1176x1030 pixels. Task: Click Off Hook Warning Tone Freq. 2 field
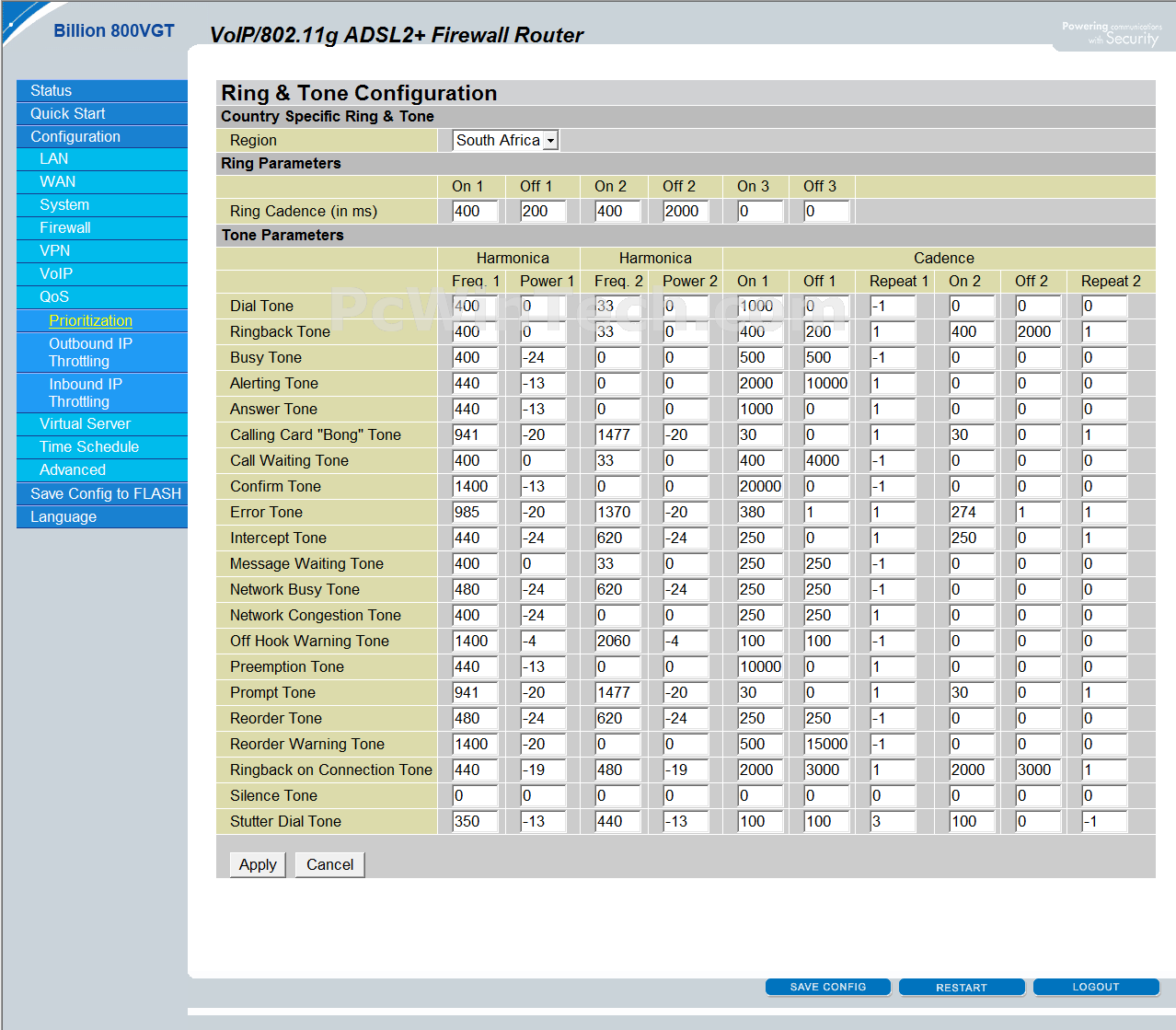point(617,641)
